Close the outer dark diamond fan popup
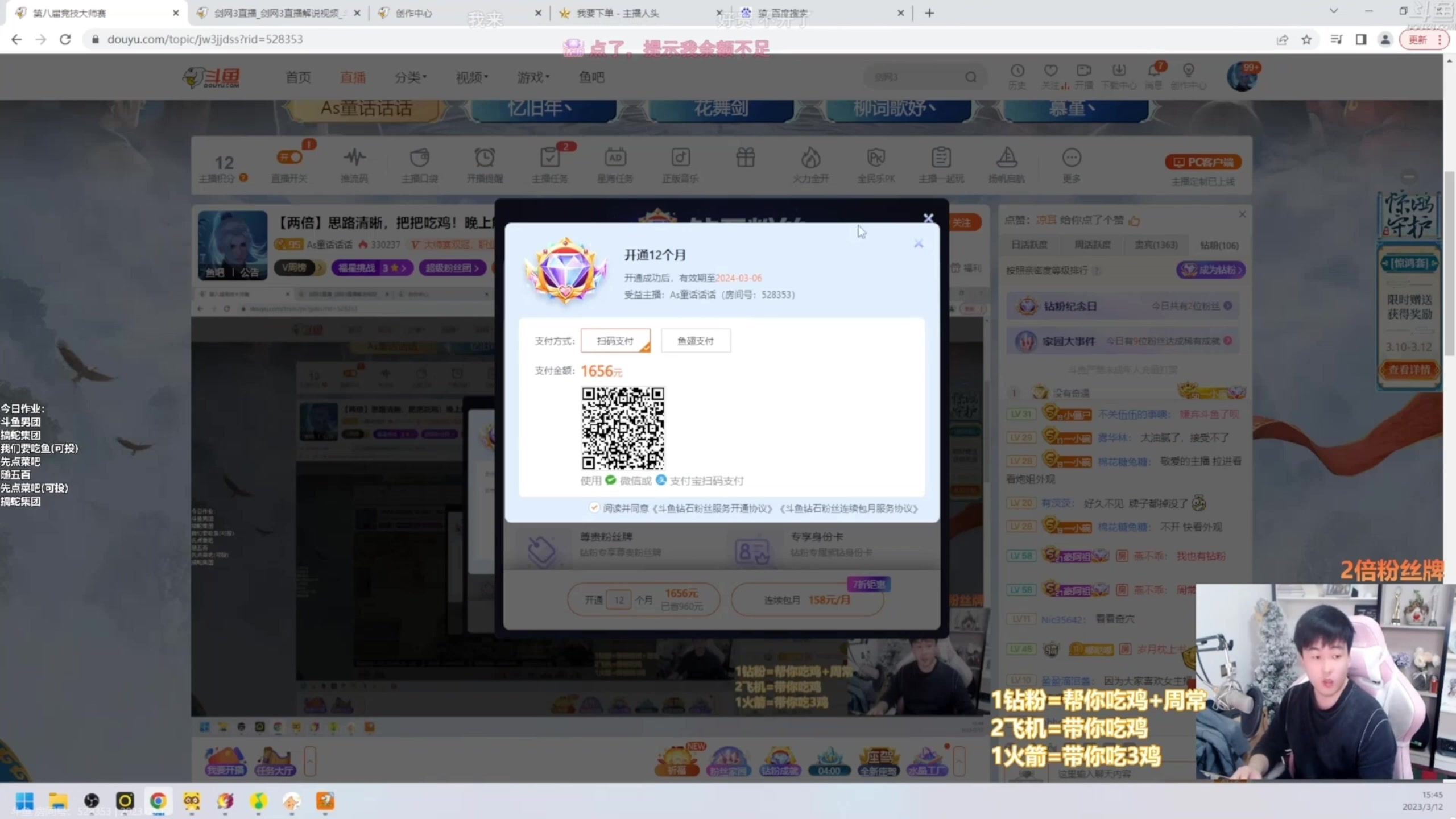 click(x=928, y=218)
